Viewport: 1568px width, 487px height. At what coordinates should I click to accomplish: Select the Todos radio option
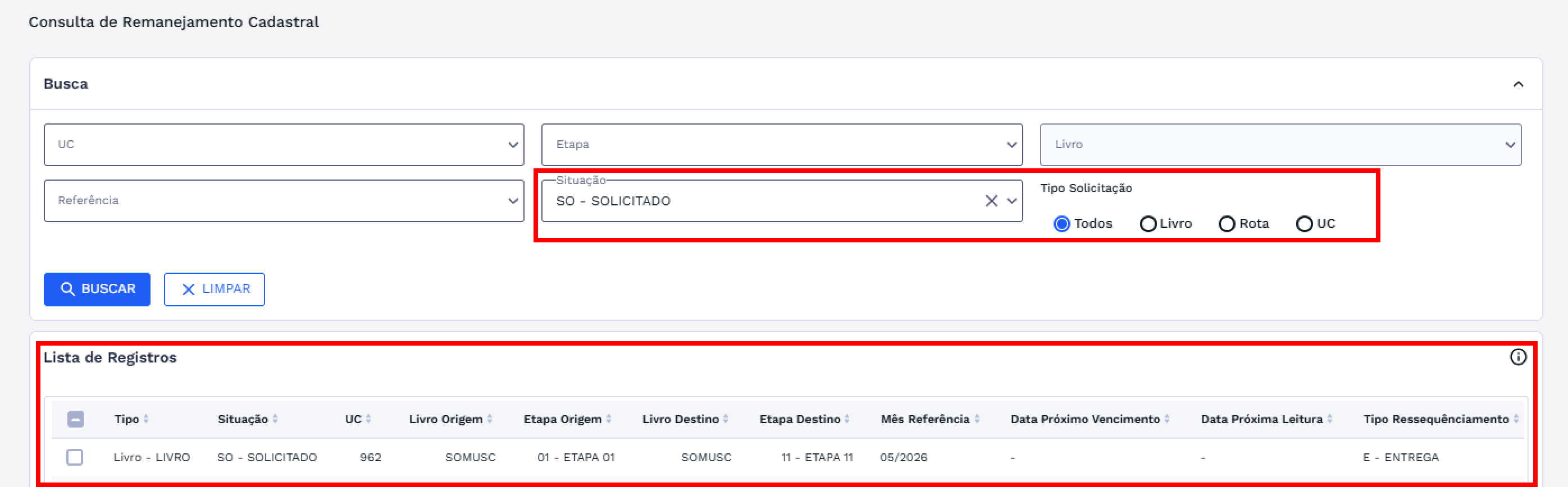(x=1061, y=224)
